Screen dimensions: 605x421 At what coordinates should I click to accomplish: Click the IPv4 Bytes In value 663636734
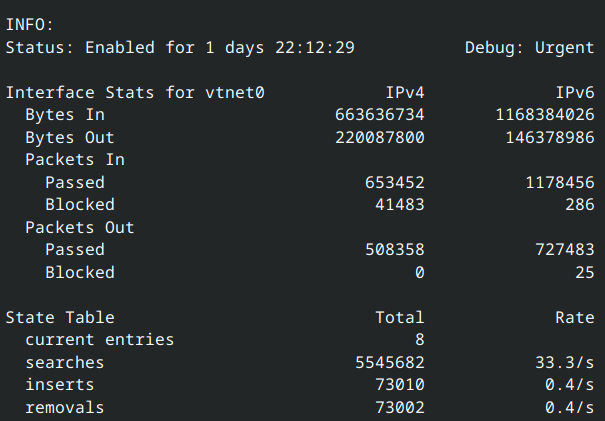pyautogui.click(x=379, y=115)
